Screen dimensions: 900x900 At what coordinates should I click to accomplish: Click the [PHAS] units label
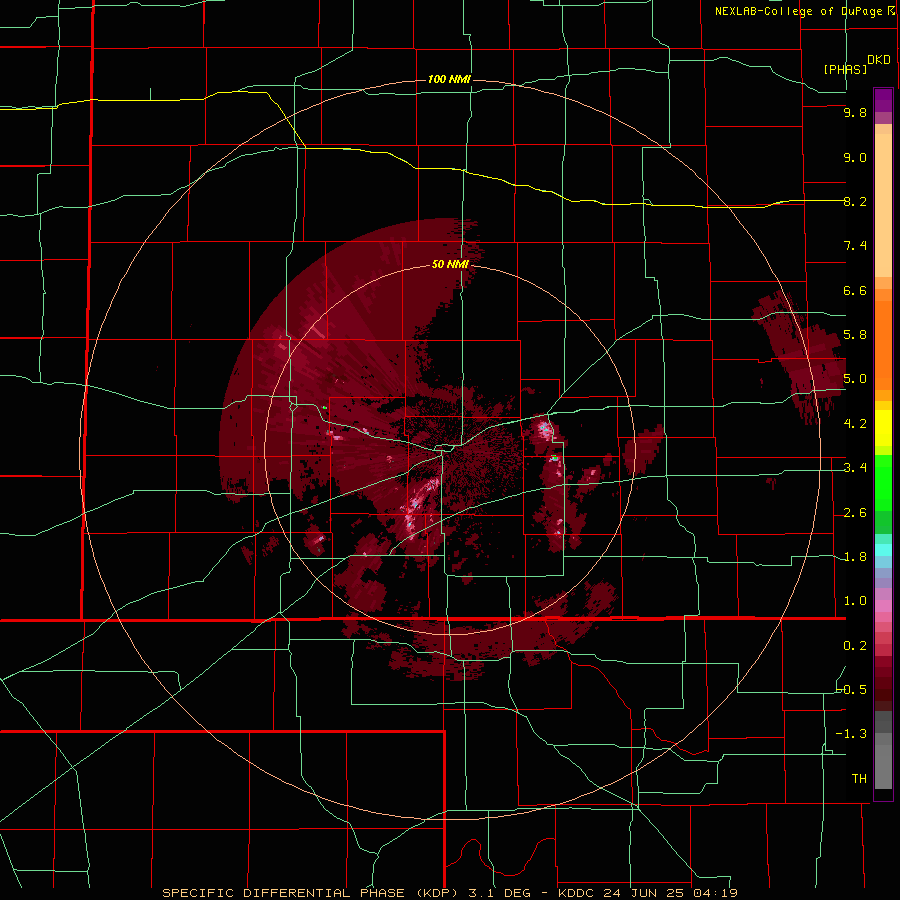(845, 69)
